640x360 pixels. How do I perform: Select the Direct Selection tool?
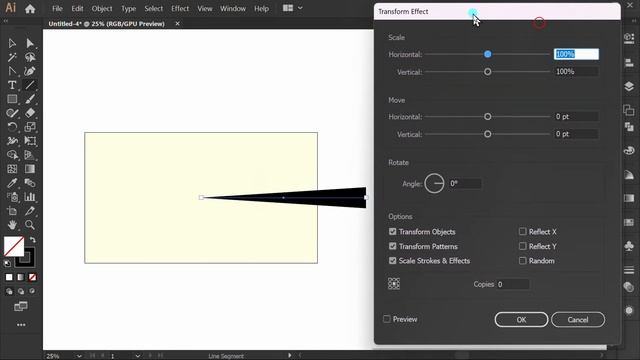(30, 43)
